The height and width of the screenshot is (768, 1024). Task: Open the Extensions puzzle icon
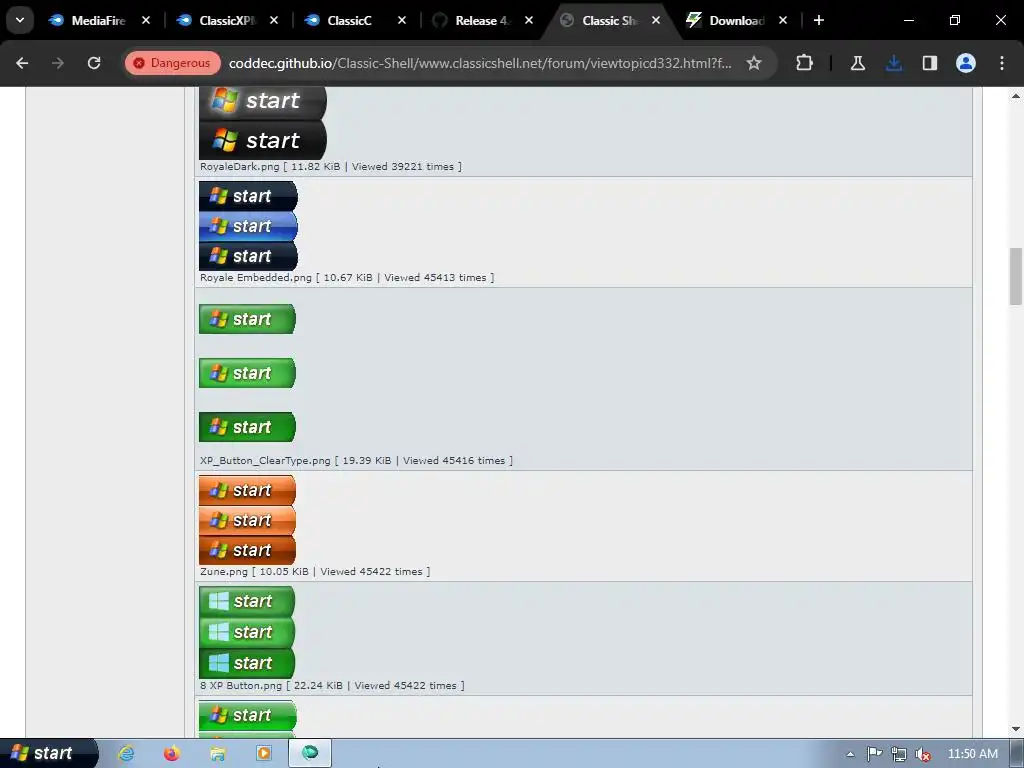tap(805, 63)
